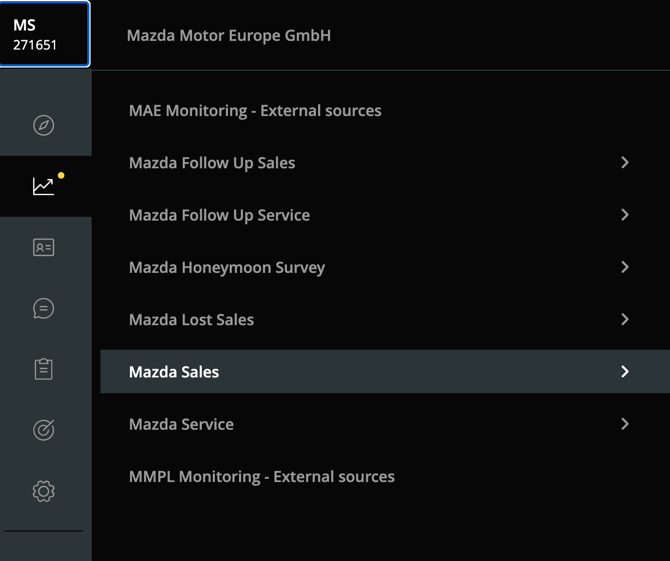Select the target goal icon in sidebar
The image size is (670, 561).
[x=43, y=430]
